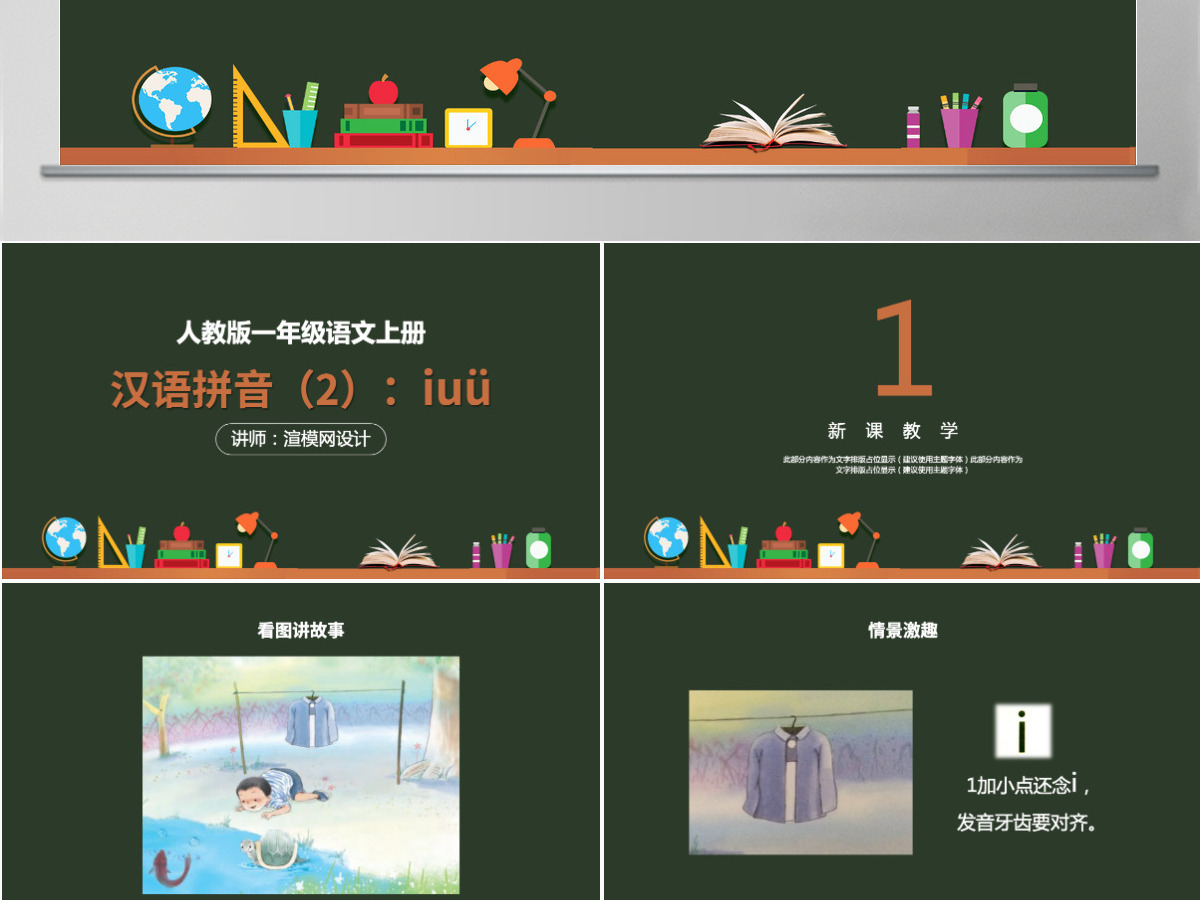This screenshot has width=1200, height=900.
Task: Click the large orange number 1
Action: click(903, 349)
